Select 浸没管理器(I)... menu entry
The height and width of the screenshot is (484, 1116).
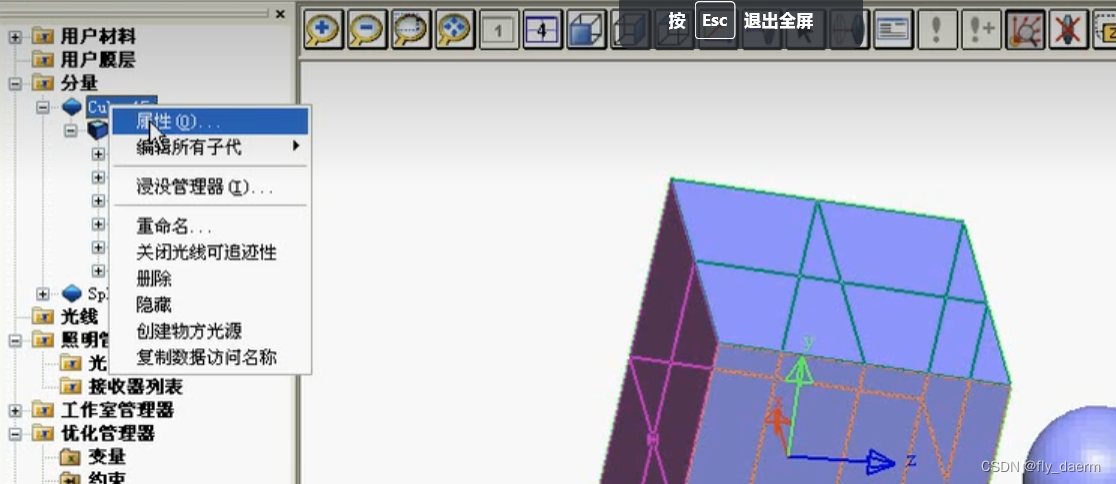click(210, 188)
